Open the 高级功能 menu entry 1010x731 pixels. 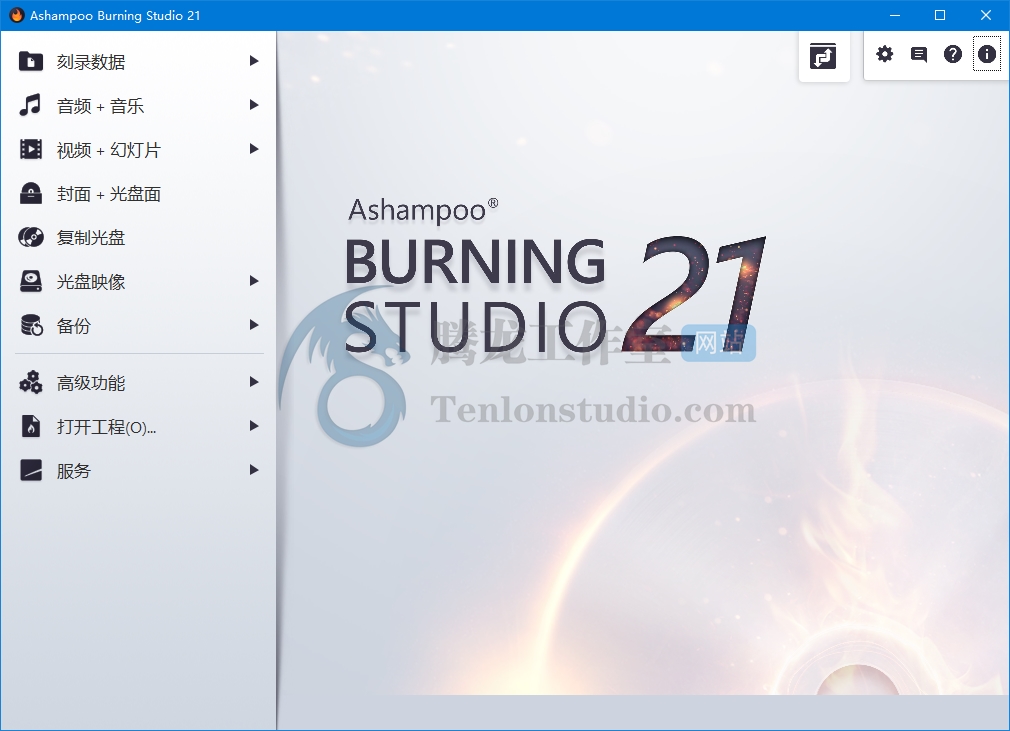click(138, 383)
